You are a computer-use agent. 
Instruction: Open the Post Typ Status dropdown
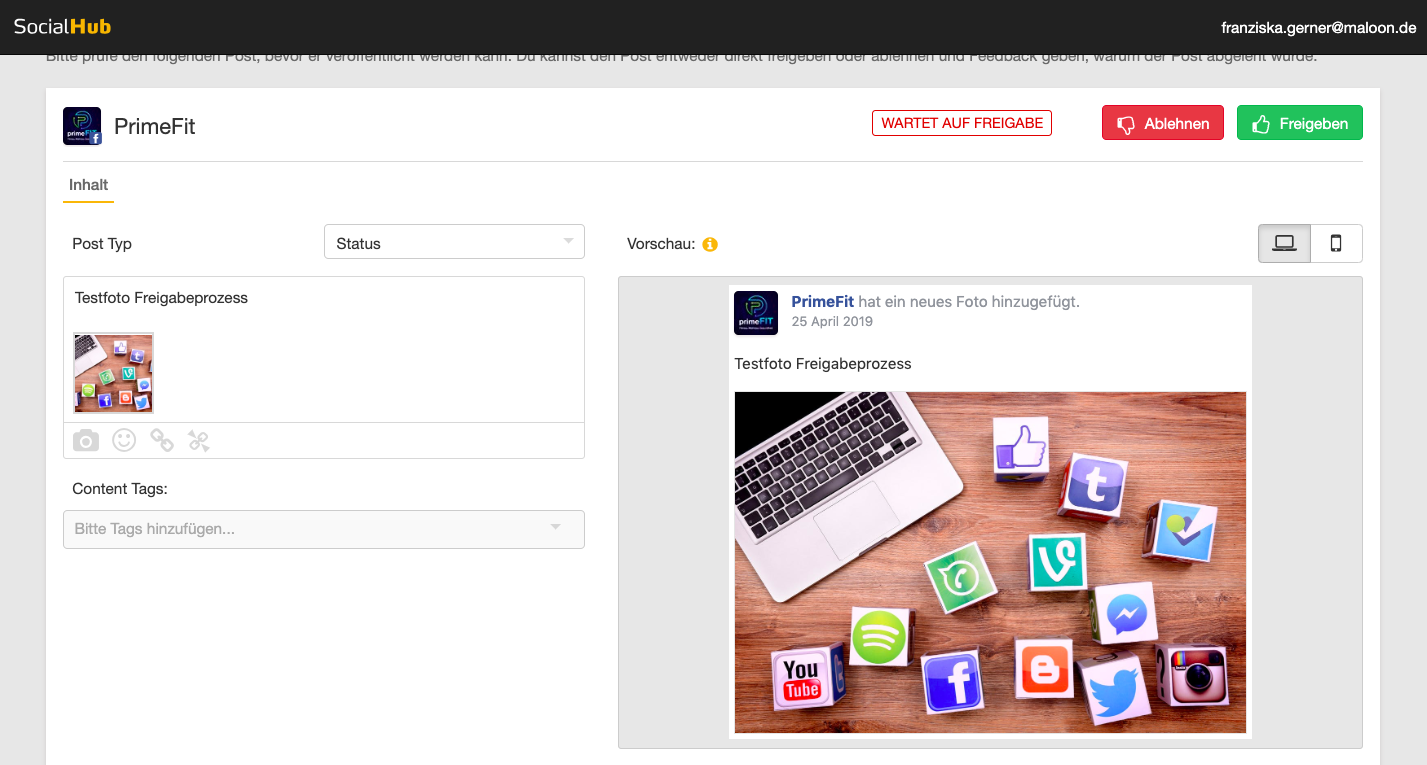tap(454, 243)
